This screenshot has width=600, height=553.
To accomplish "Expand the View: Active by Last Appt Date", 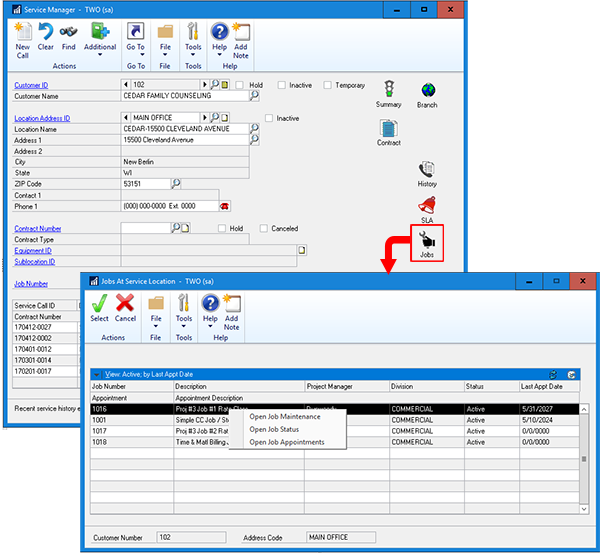I will point(97,374).
